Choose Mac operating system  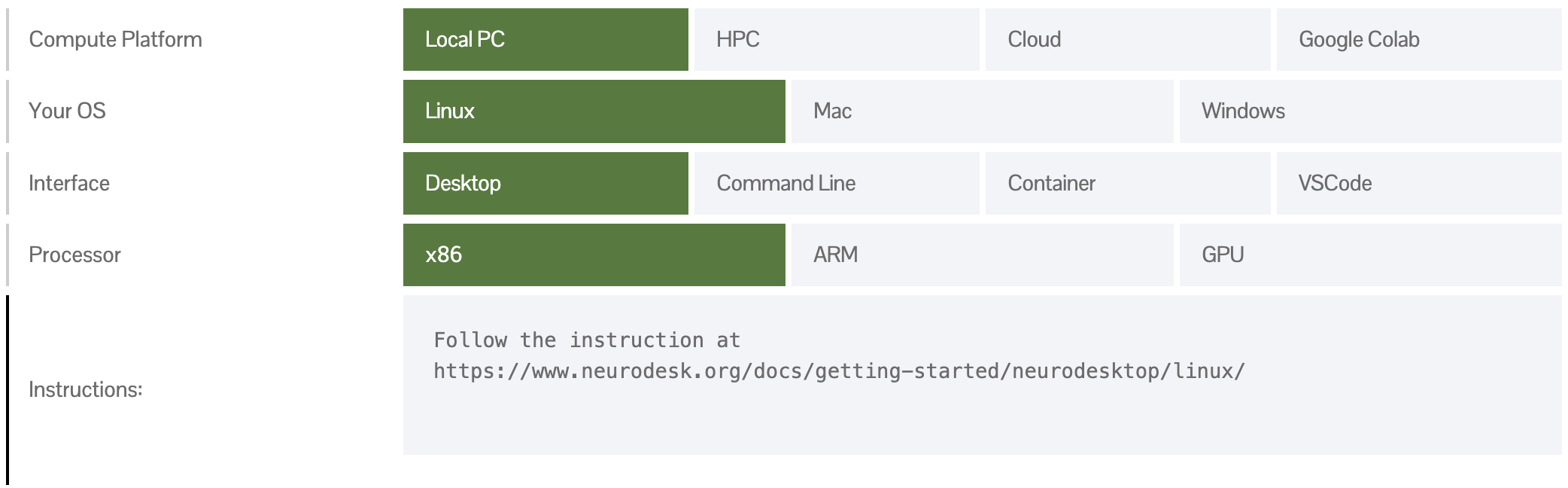[982, 111]
